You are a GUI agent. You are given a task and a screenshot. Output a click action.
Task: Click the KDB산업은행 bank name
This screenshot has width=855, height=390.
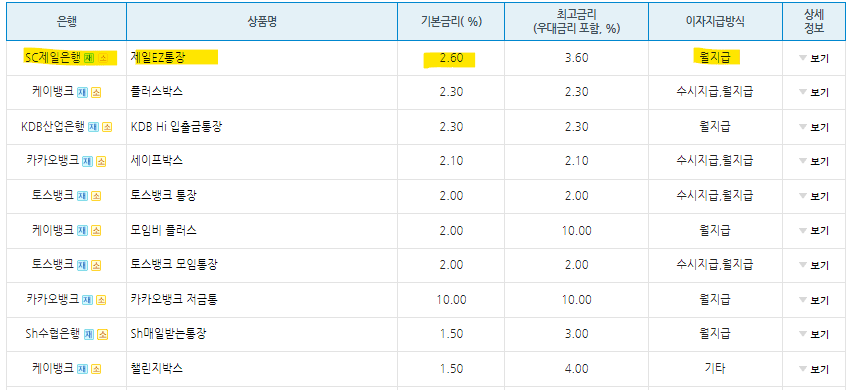[x=53, y=127]
